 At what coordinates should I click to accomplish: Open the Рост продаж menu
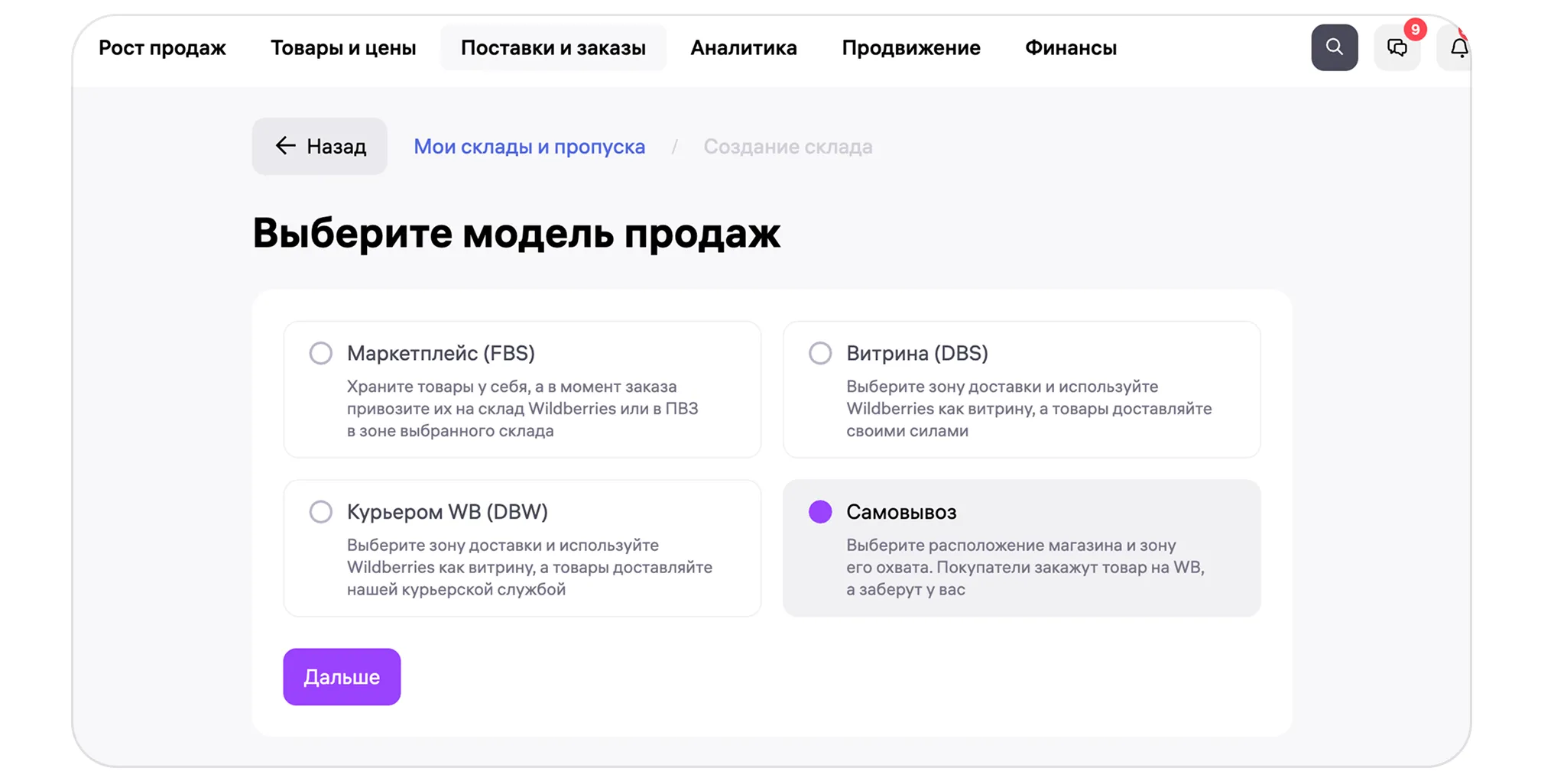162,48
